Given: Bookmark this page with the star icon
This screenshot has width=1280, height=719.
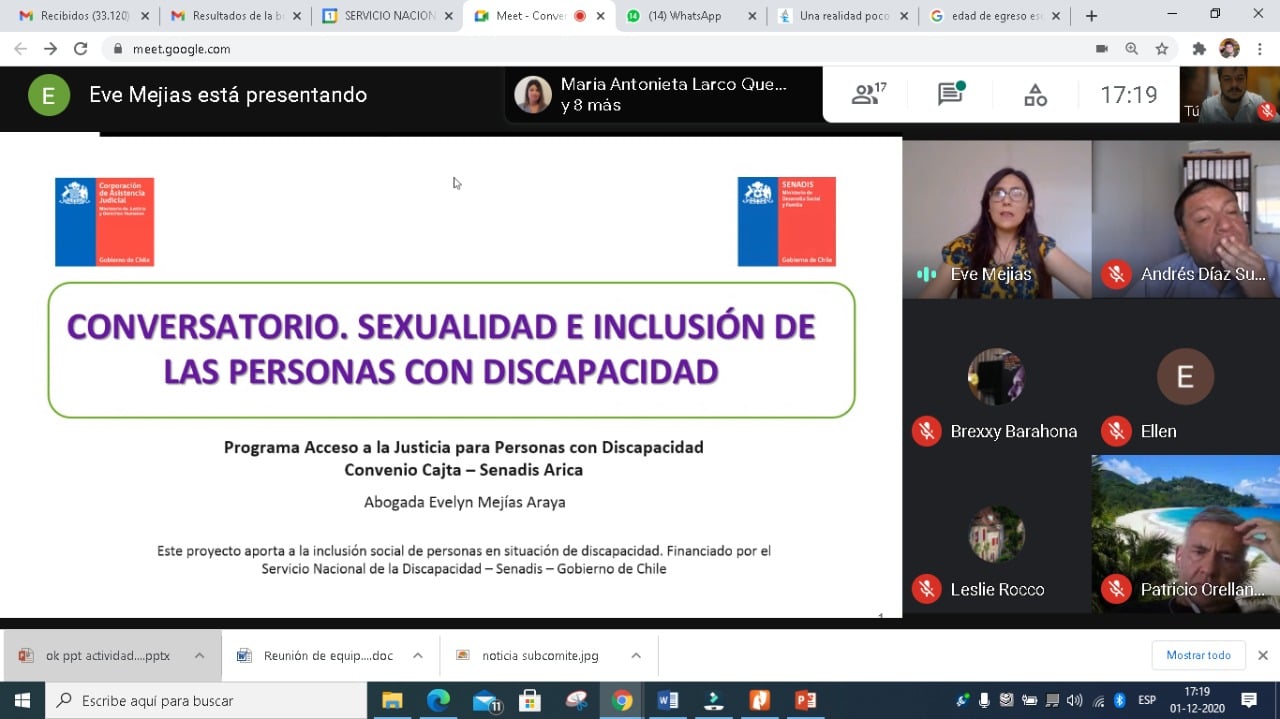Looking at the screenshot, I should tap(1162, 49).
